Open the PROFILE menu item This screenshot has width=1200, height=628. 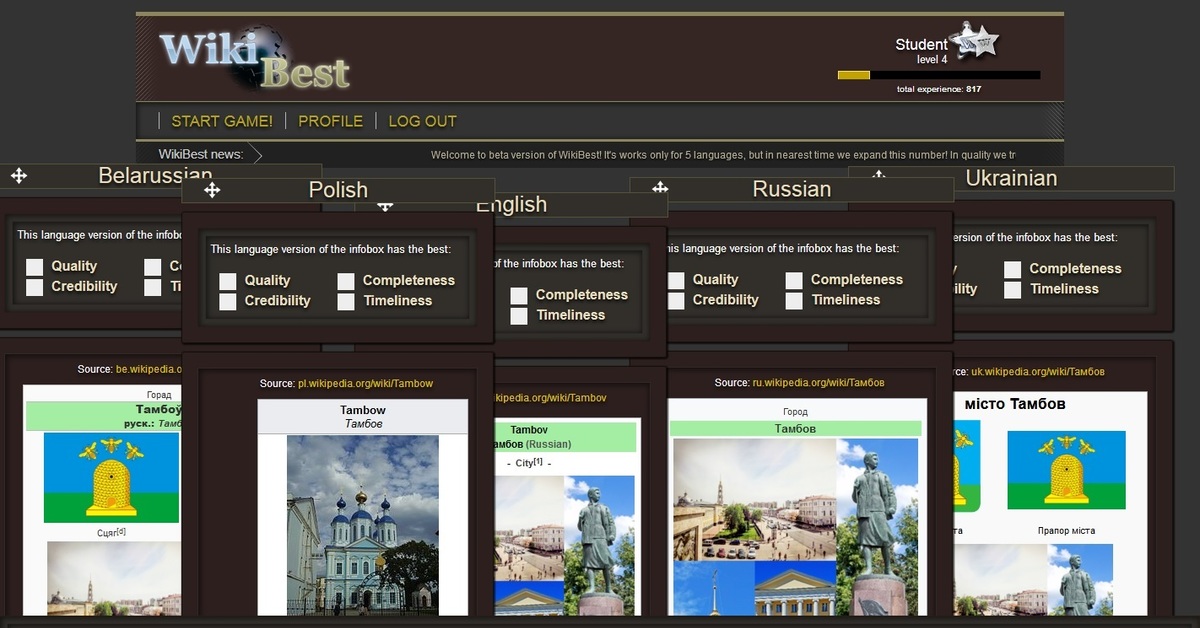(x=330, y=121)
